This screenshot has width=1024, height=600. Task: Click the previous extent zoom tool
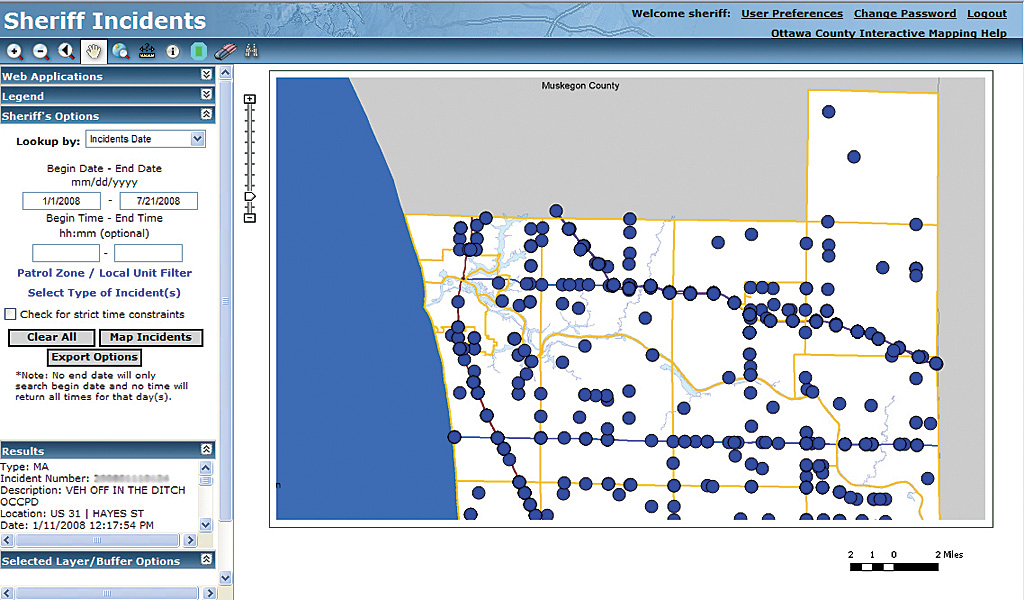(67, 51)
